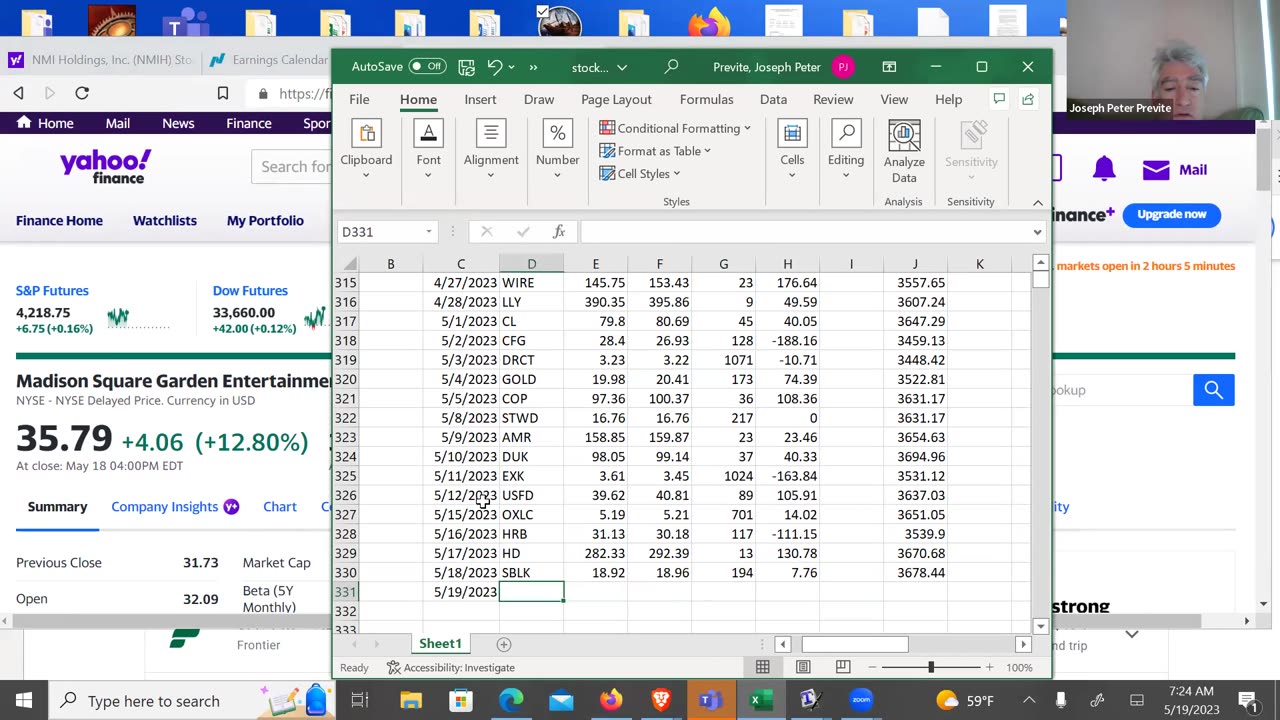Click the horizontal scrollbar in Excel
Screen dimensions: 1280x720
(855, 645)
